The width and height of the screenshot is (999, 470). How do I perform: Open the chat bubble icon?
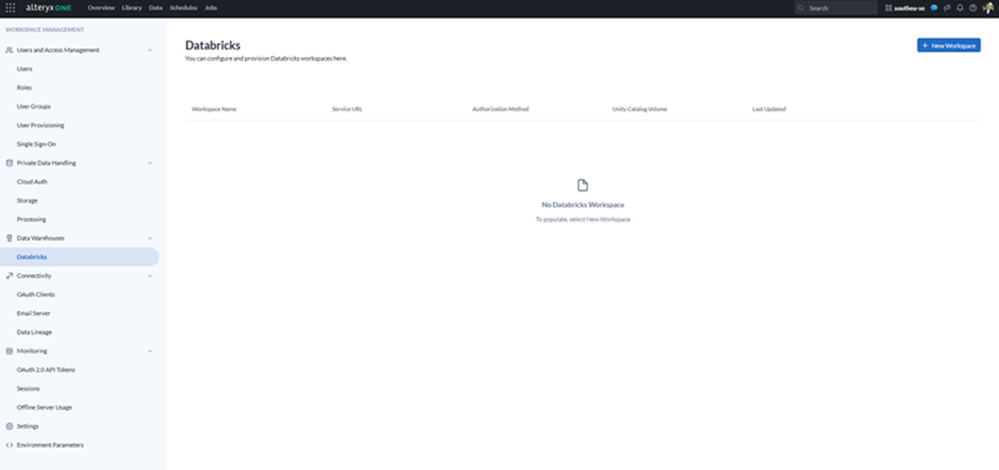click(934, 8)
